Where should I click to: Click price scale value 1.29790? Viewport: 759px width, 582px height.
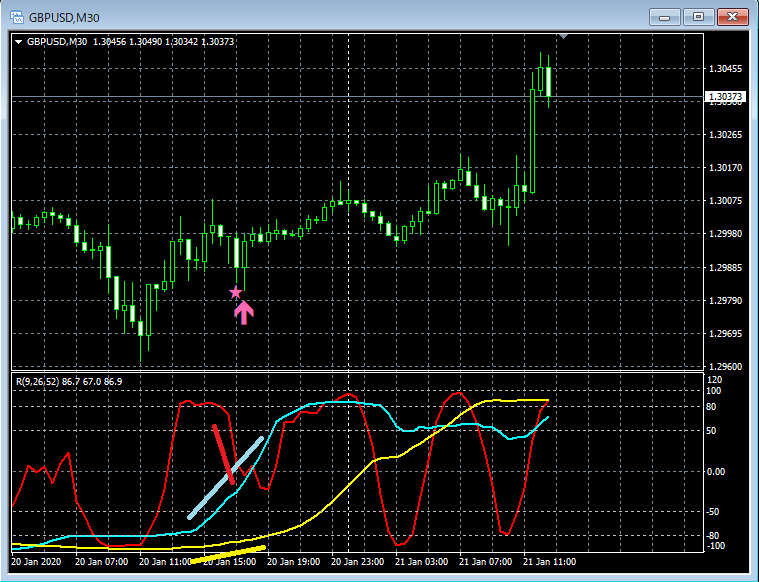725,301
